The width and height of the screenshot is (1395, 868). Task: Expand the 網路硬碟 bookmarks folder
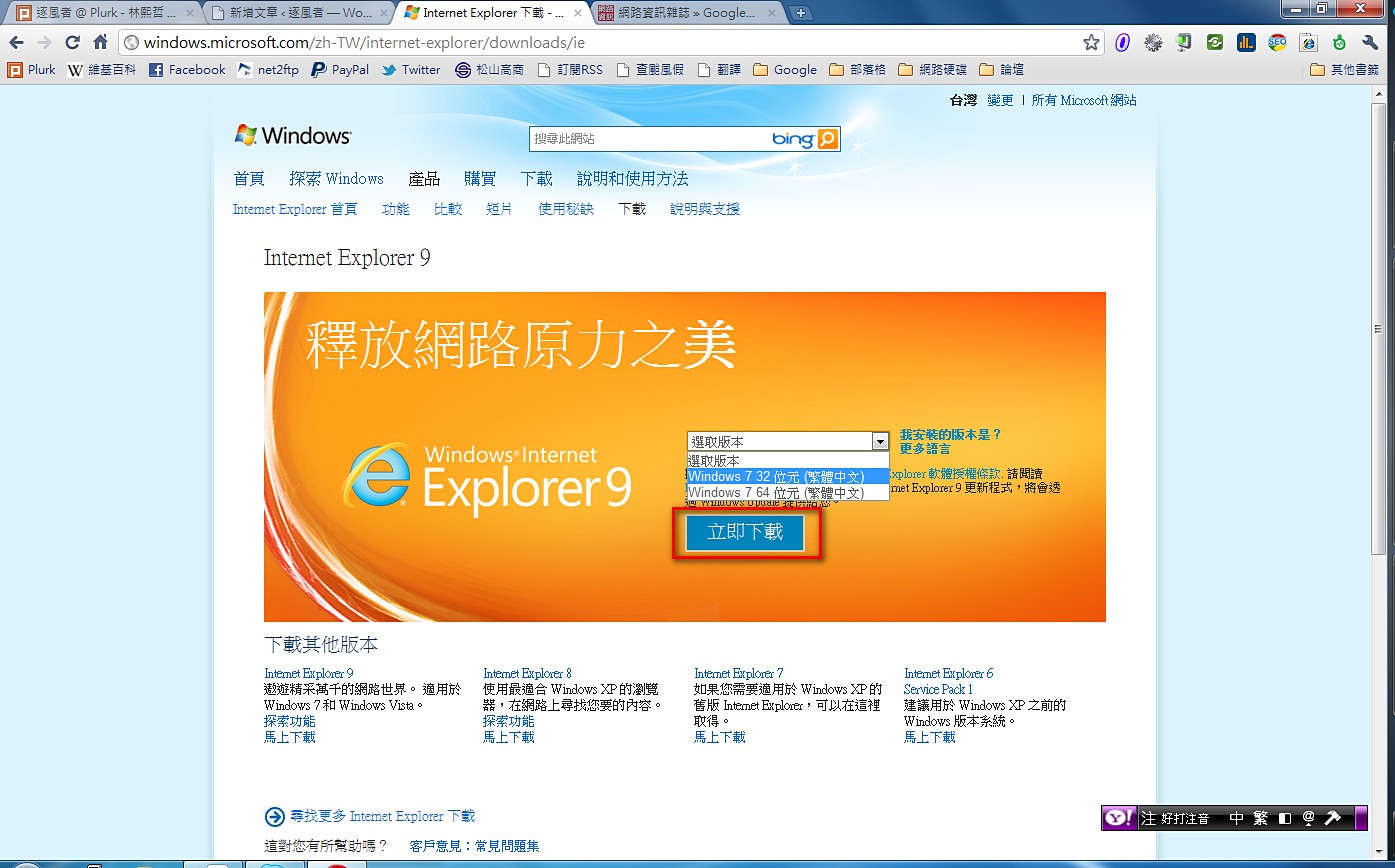(933, 70)
